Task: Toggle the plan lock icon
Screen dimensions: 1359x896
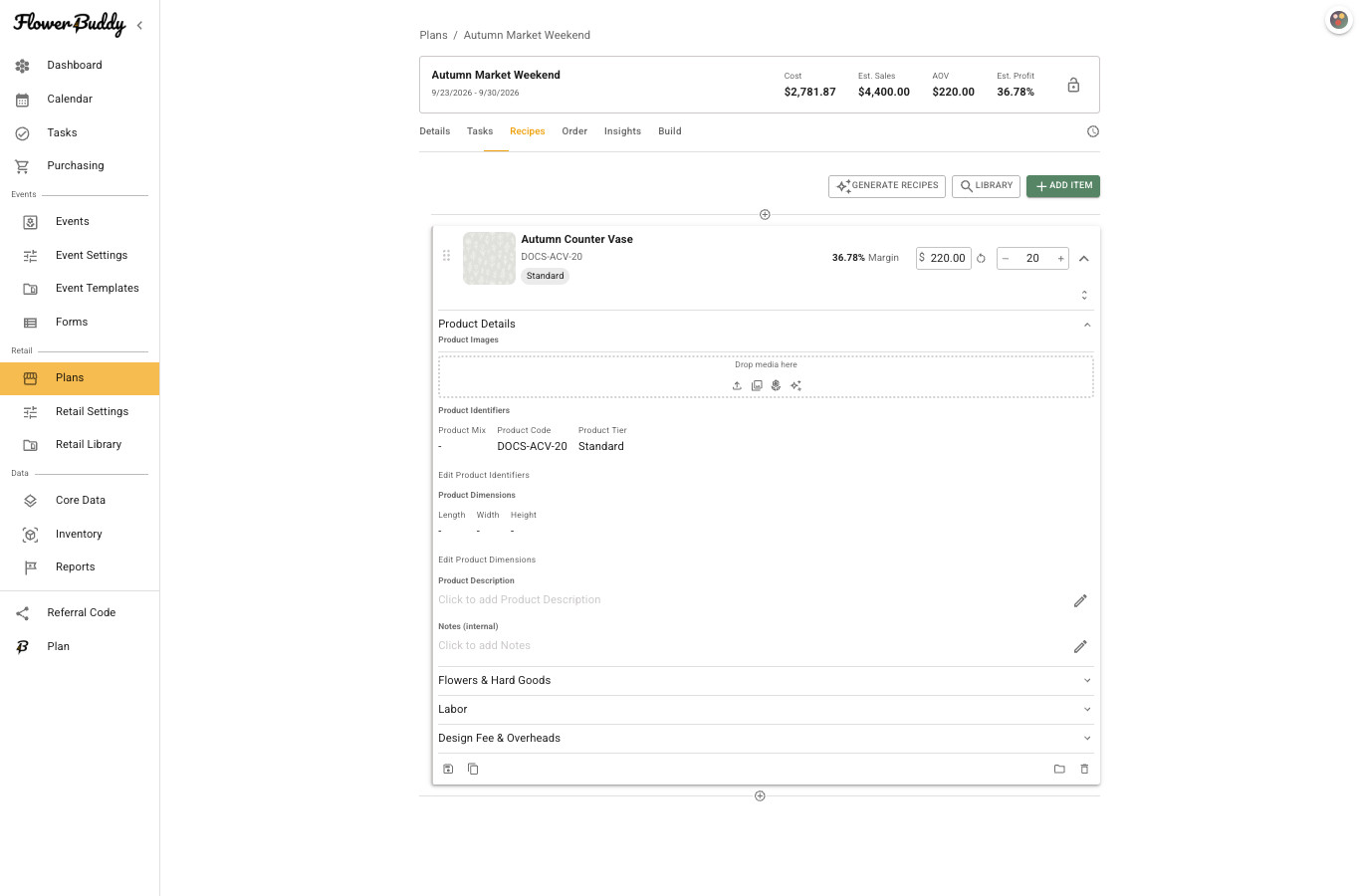Action: pyautogui.click(x=1073, y=85)
